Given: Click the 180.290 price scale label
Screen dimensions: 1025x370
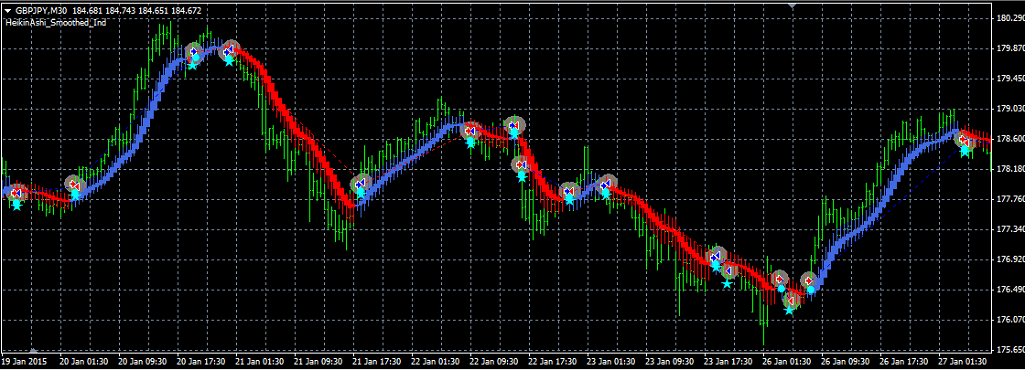Looking at the screenshot, I should coord(1007,18).
